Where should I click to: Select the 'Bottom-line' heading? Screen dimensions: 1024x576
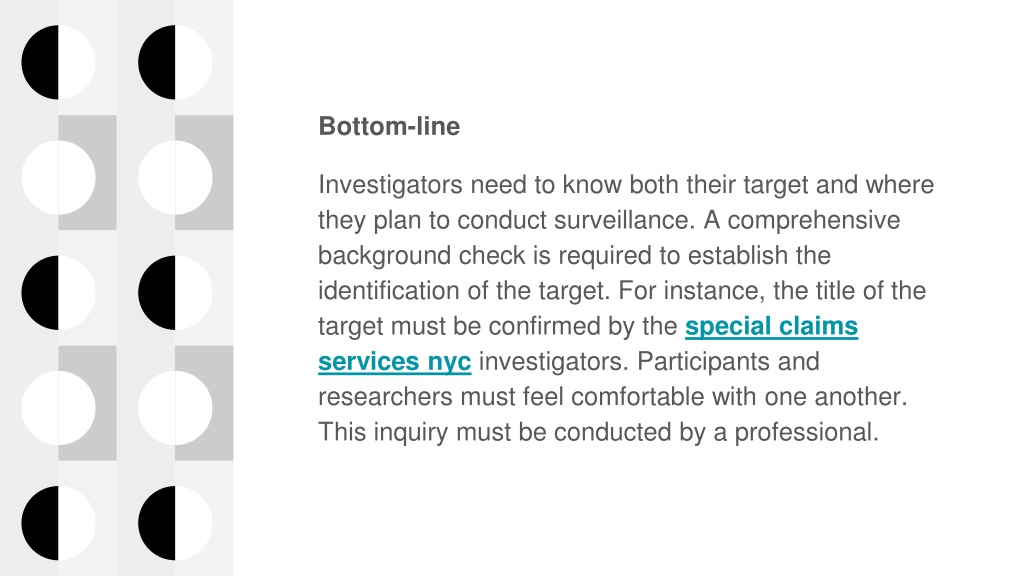[389, 126]
